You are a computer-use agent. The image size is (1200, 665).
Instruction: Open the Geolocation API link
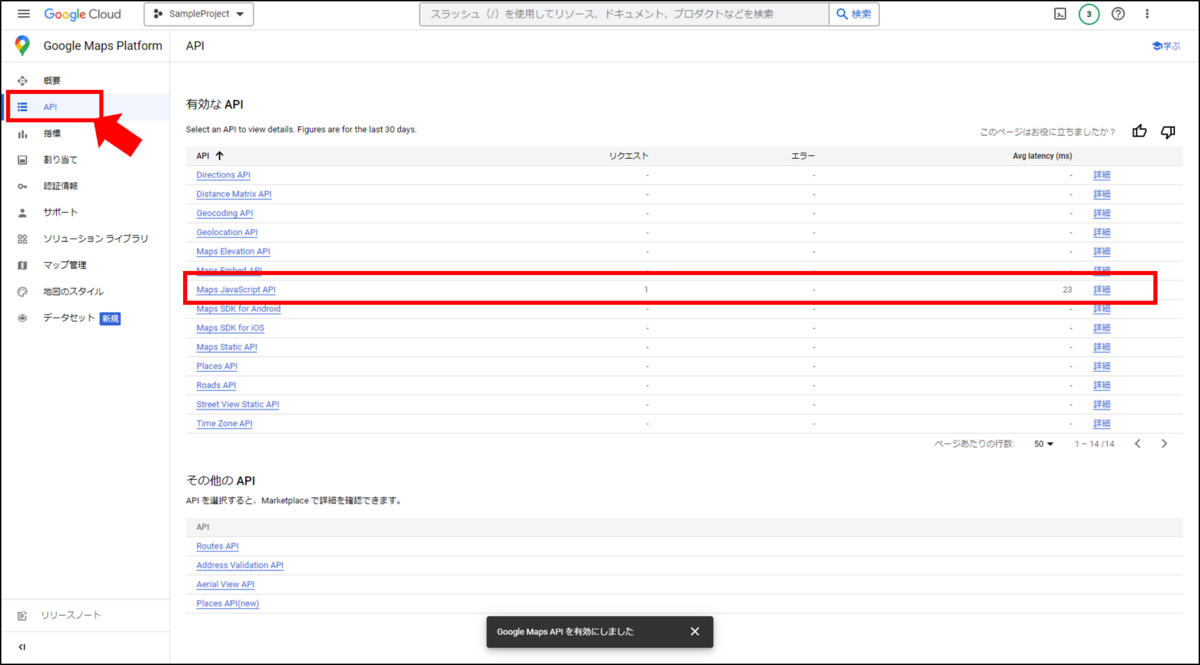click(227, 232)
